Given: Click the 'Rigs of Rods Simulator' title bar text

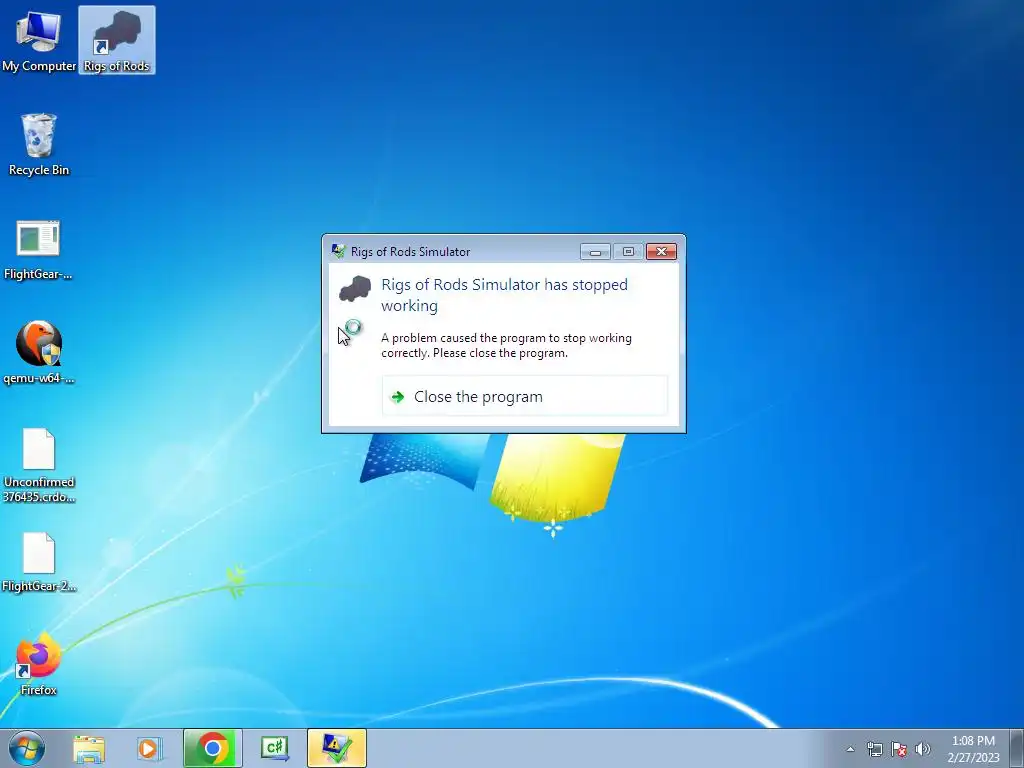Looking at the screenshot, I should (410, 251).
